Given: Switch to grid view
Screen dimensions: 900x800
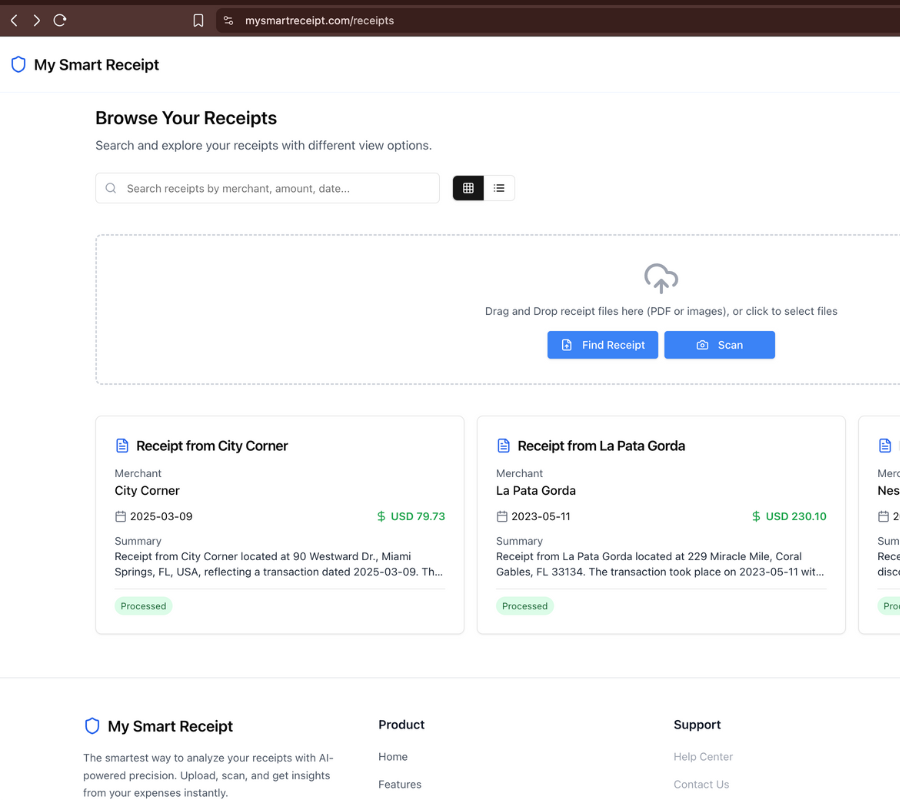Looking at the screenshot, I should tap(468, 188).
